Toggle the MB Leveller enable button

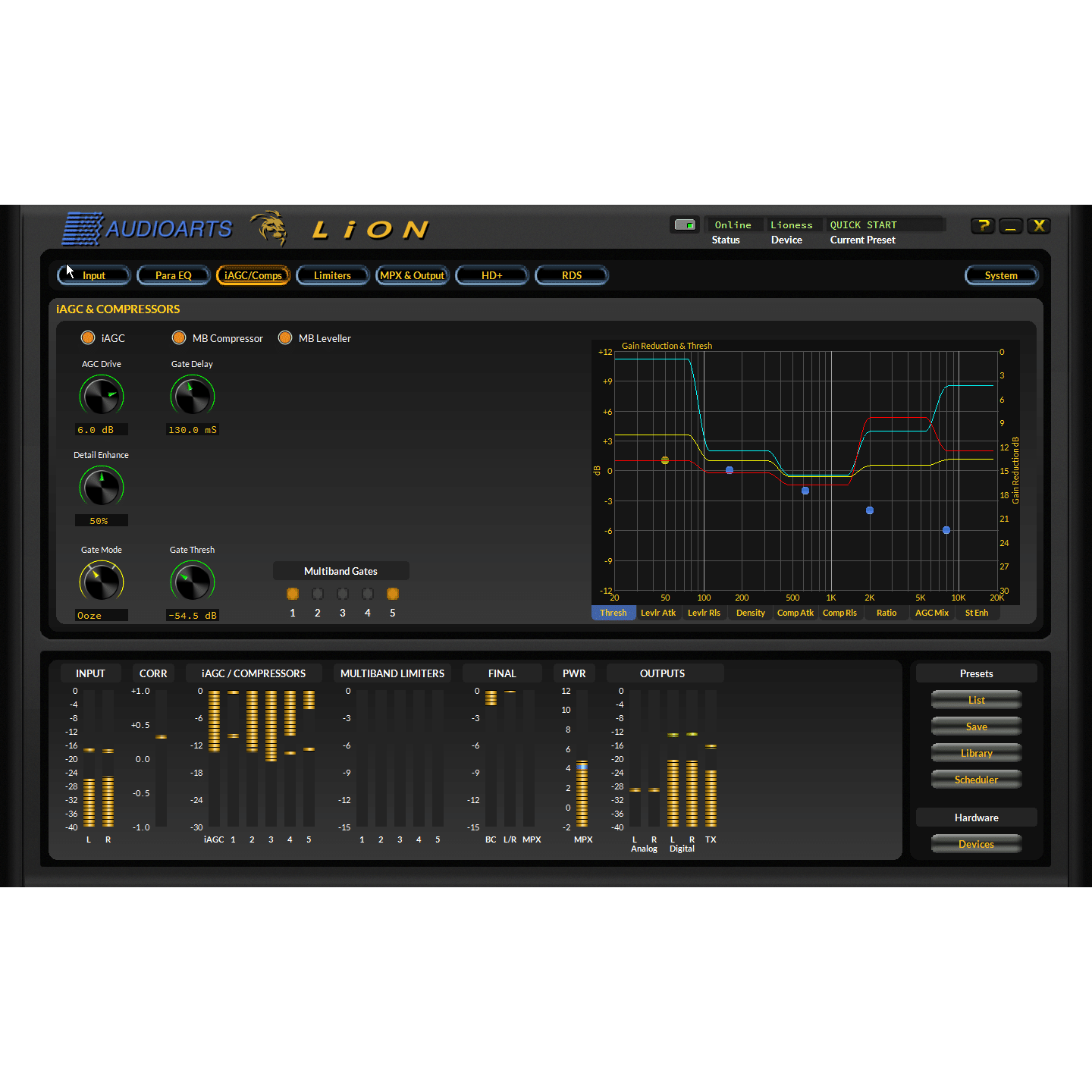pos(285,337)
